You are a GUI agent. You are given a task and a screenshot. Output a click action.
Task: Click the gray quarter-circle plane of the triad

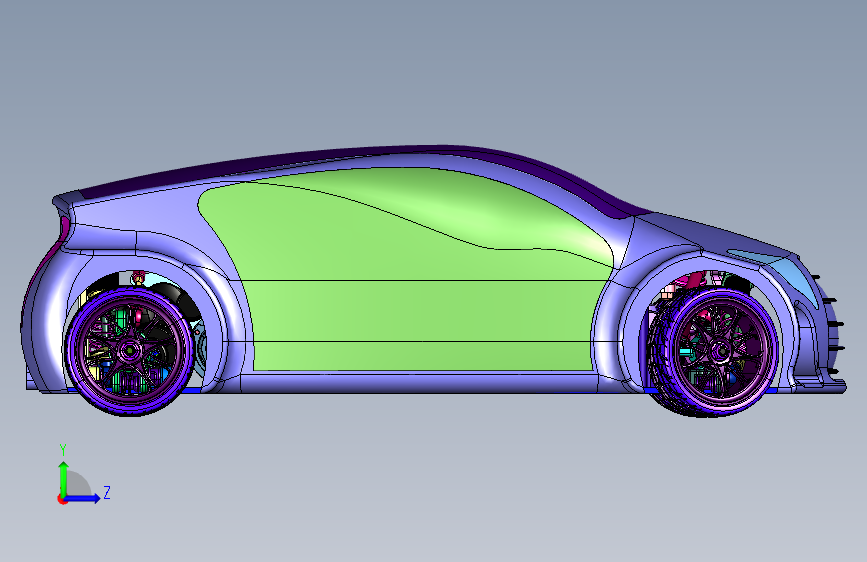click(x=77, y=485)
